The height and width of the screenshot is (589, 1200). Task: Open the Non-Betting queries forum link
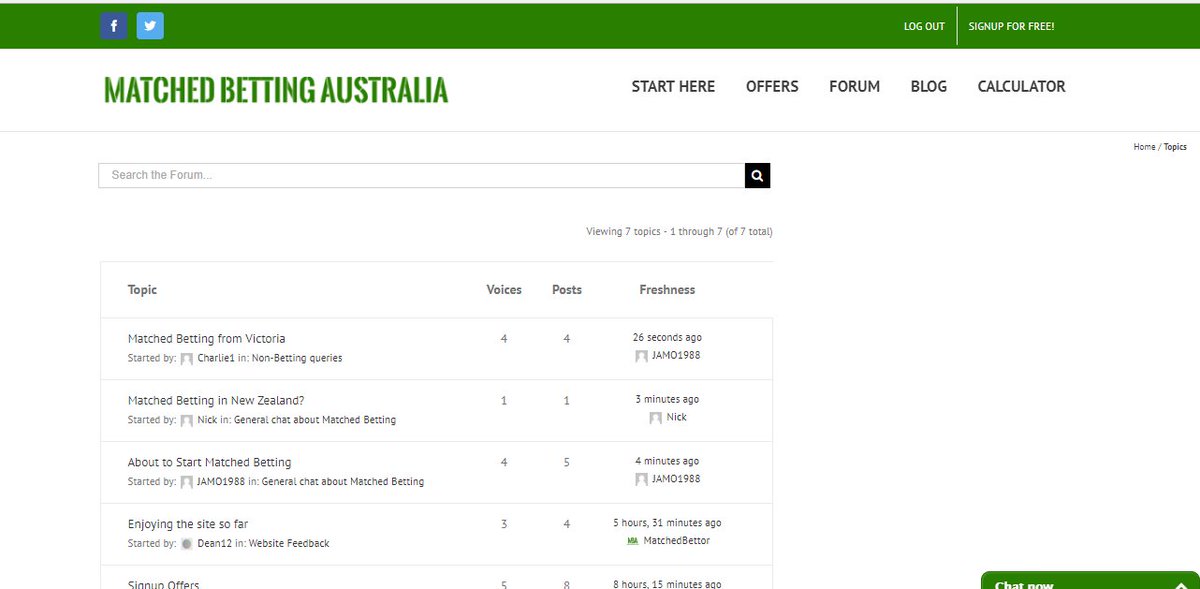(297, 358)
